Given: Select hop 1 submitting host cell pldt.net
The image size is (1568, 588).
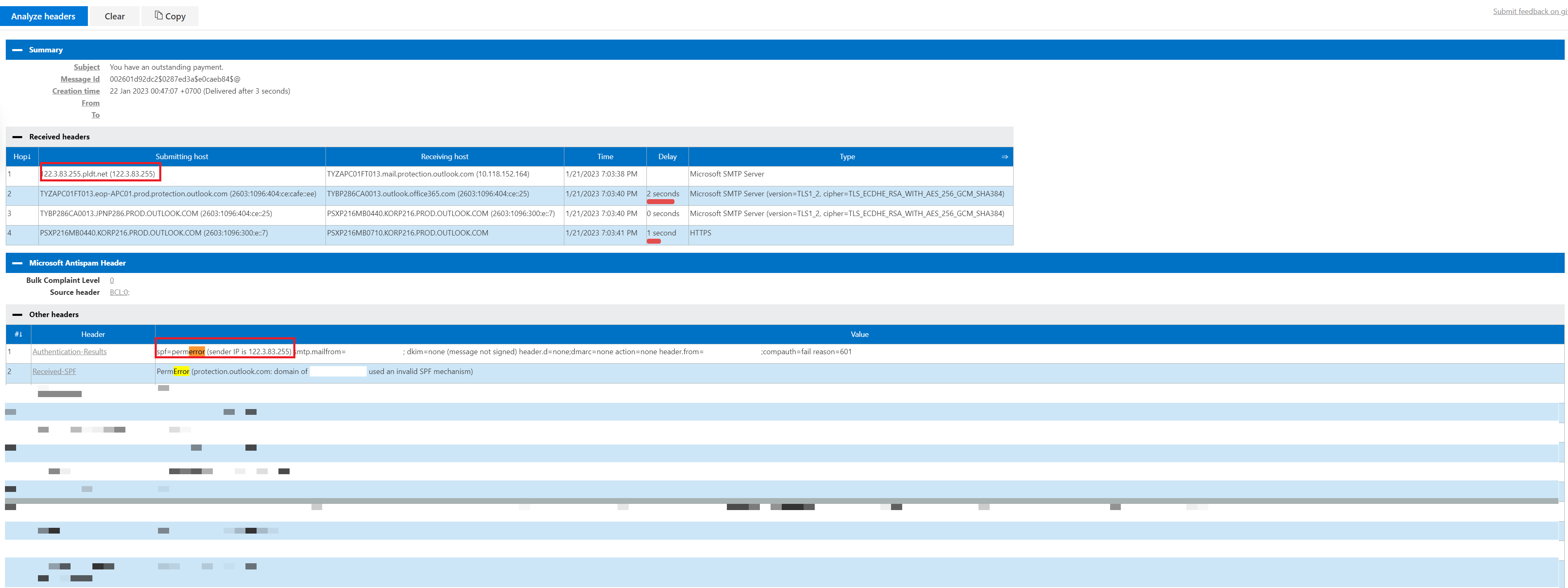Looking at the screenshot, I should click(x=100, y=174).
